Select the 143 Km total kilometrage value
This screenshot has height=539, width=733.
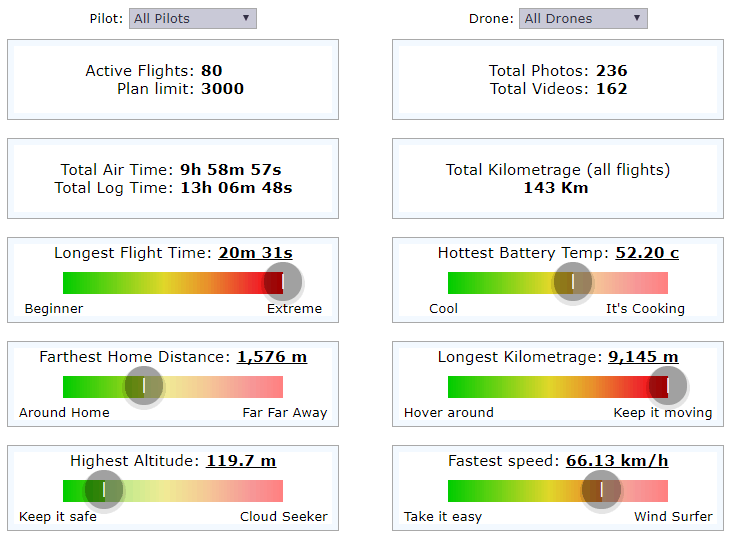pyautogui.click(x=556, y=188)
